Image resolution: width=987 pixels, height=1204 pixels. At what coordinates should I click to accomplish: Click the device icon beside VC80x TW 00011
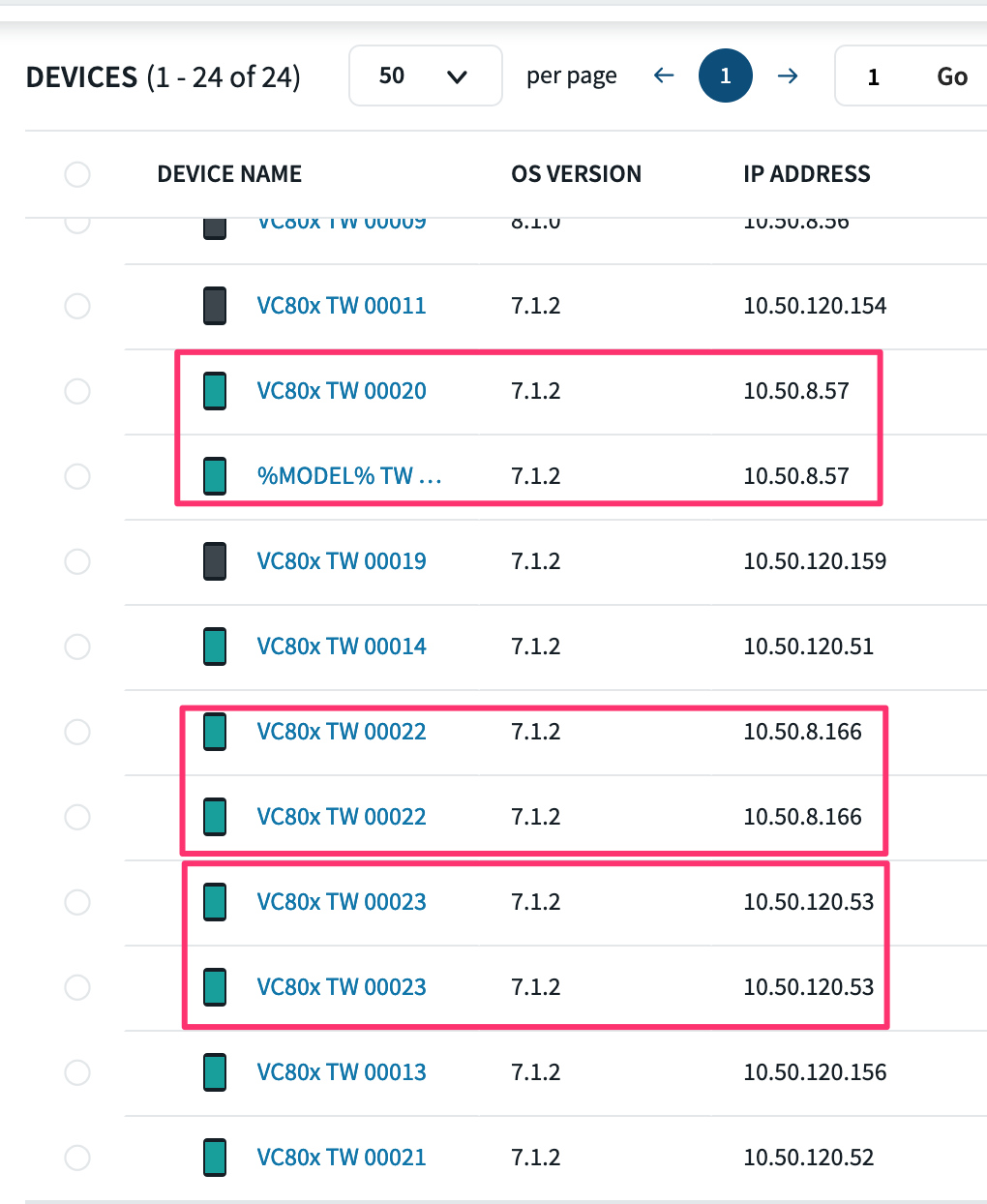tap(215, 306)
